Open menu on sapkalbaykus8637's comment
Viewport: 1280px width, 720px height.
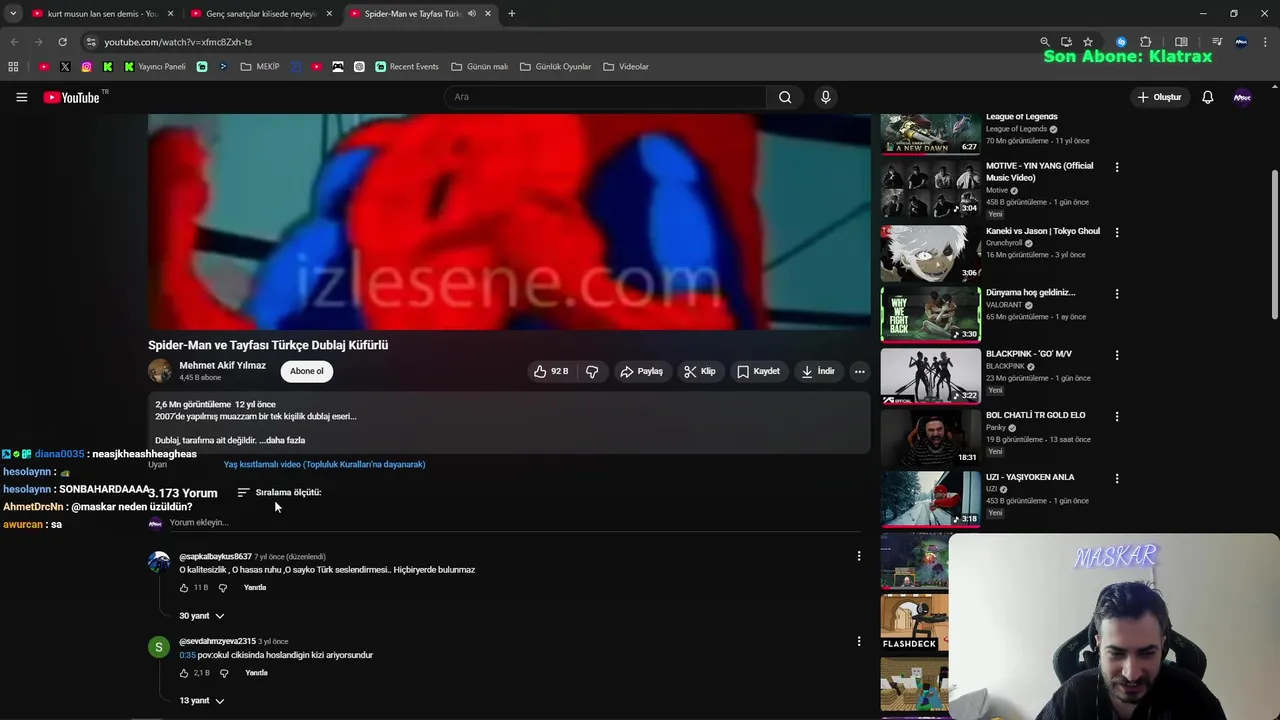point(858,556)
